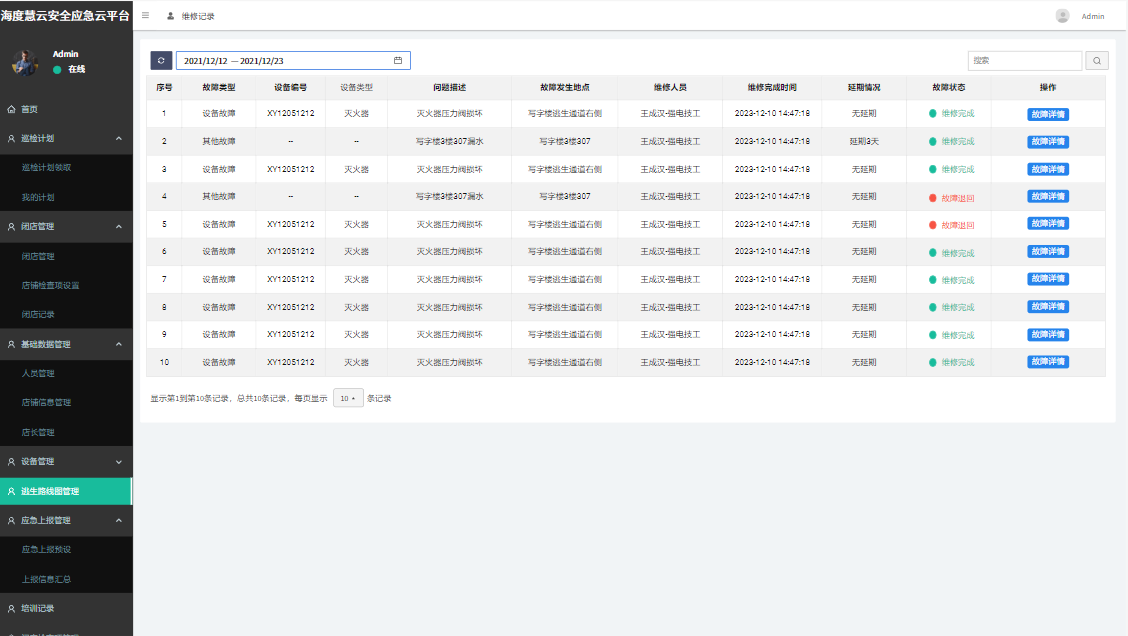1128x636 pixels.
Task: Click the user profile photo in sidebar
Action: point(25,62)
